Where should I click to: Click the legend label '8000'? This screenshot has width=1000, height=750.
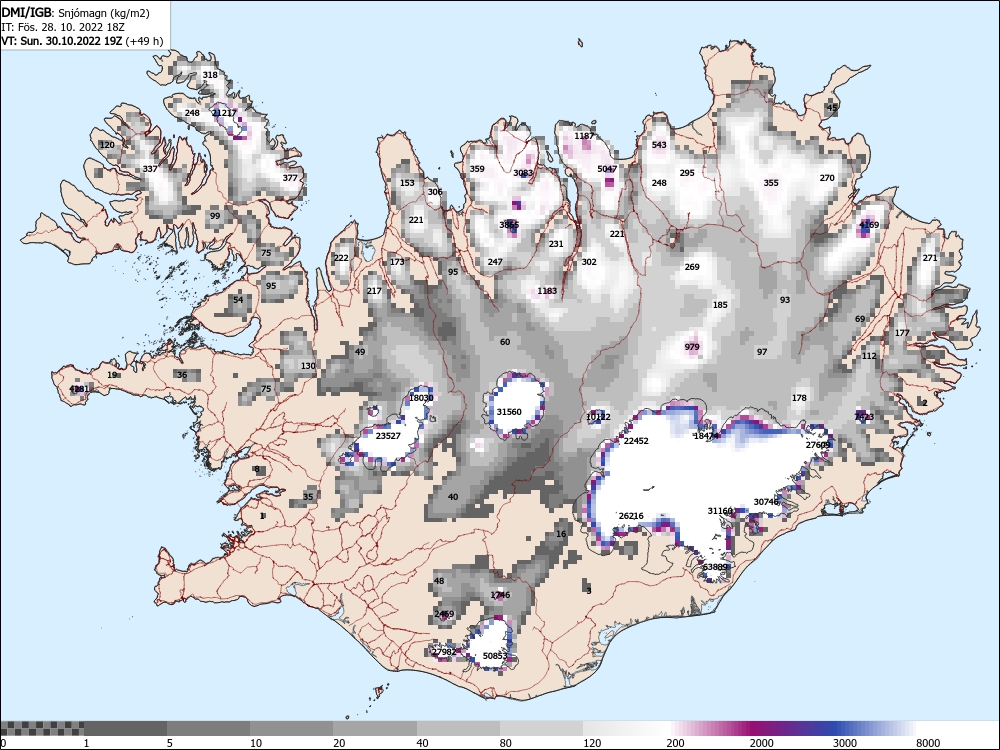tap(929, 743)
